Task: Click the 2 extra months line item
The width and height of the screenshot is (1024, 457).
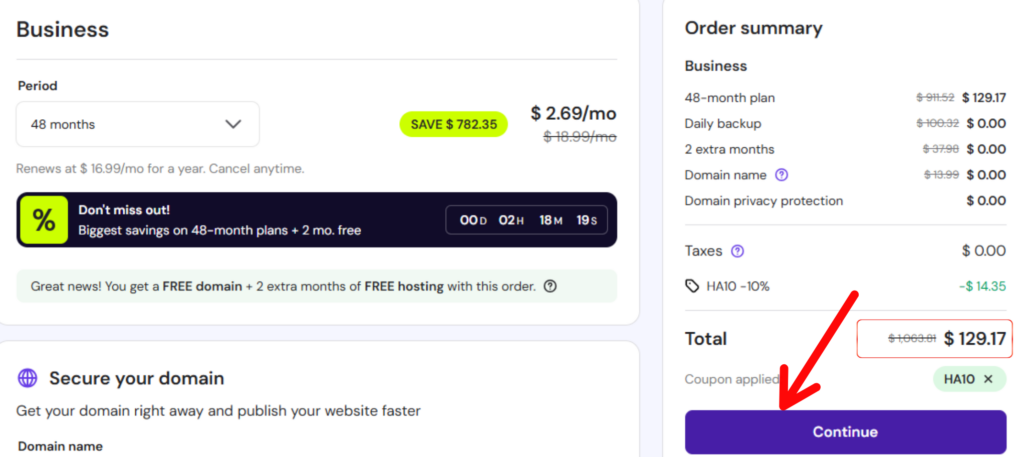Action: tap(729, 149)
